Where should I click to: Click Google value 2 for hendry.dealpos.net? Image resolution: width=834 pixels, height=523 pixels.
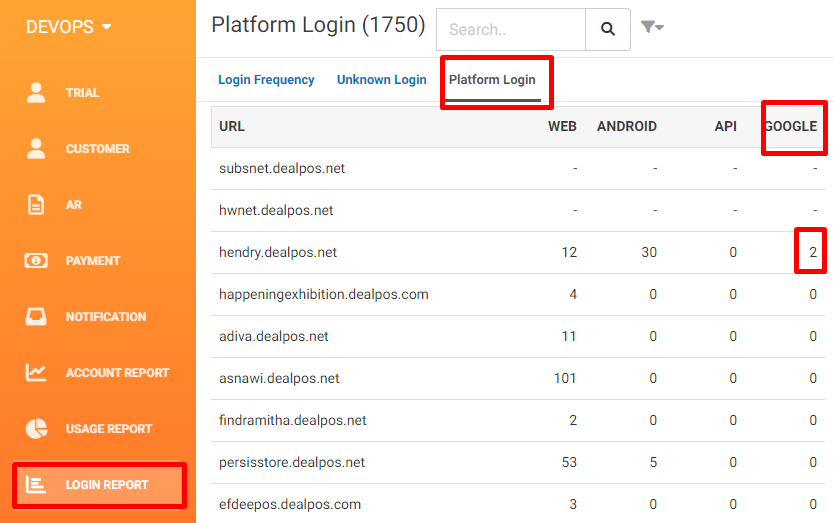pyautogui.click(x=813, y=252)
